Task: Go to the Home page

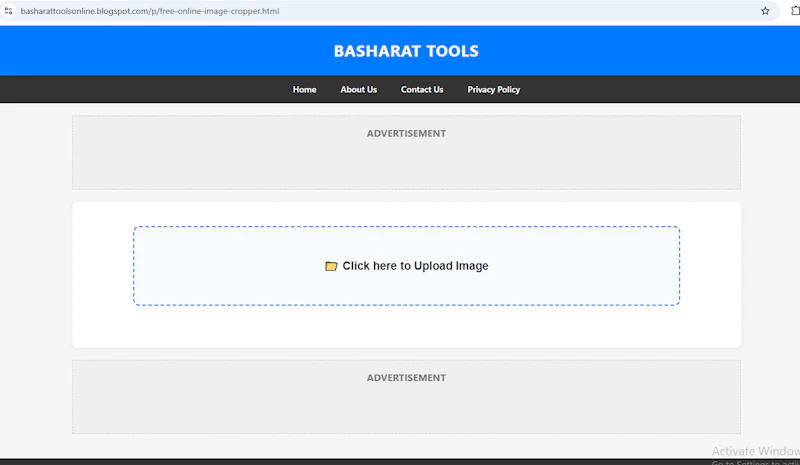Action: click(x=304, y=89)
